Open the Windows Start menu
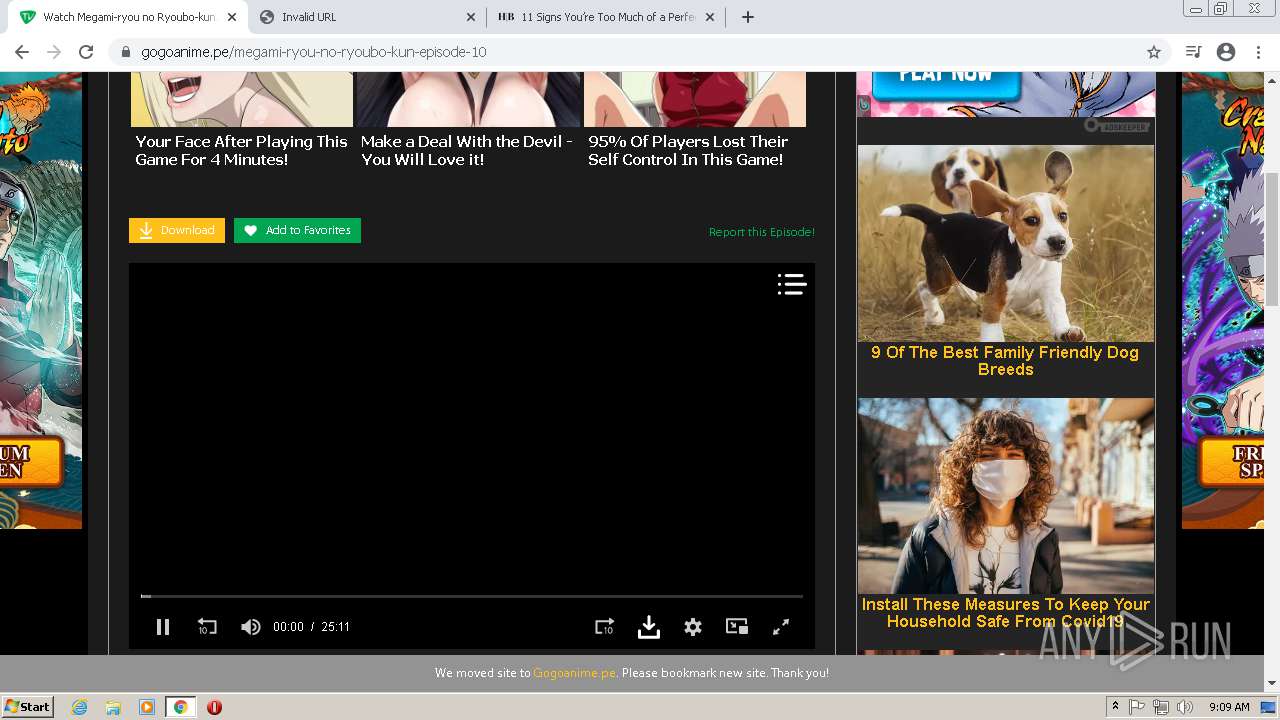 pyautogui.click(x=28, y=706)
